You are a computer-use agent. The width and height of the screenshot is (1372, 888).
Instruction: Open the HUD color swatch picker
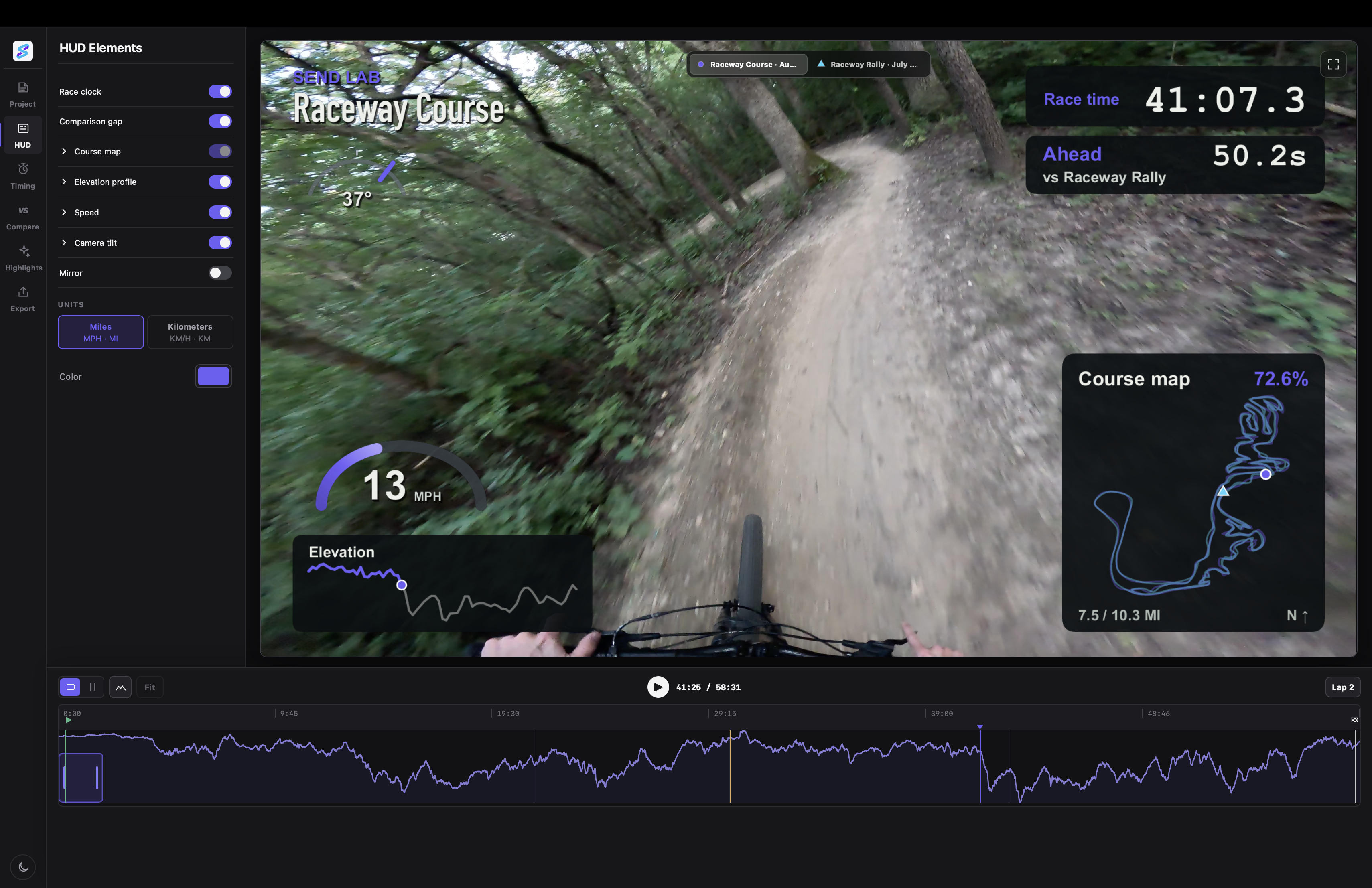[x=213, y=376]
